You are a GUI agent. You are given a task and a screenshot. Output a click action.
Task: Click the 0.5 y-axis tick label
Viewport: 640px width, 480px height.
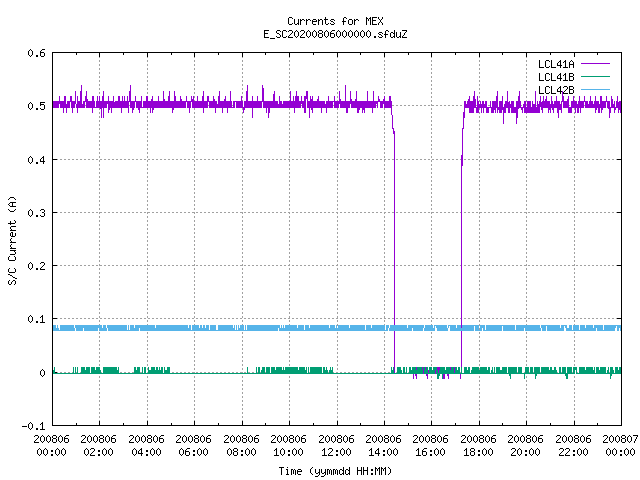point(36,106)
